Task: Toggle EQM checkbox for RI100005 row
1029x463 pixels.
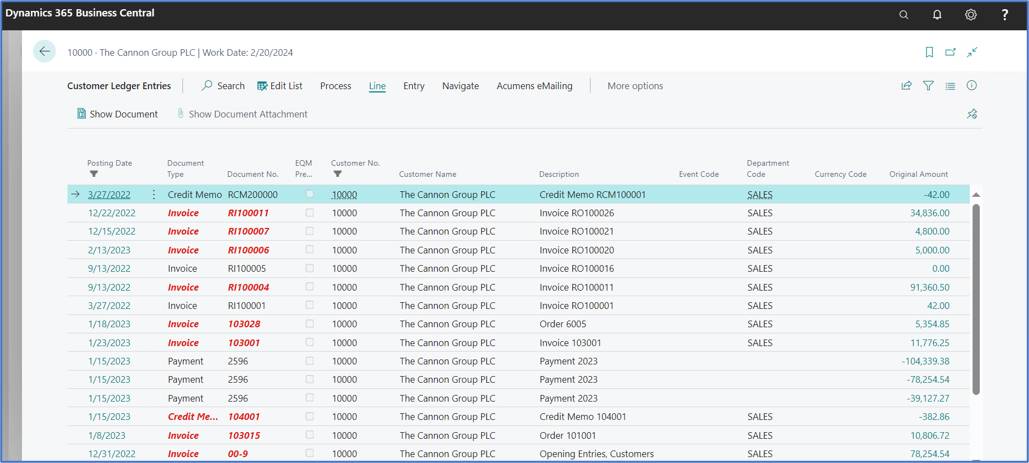Action: [x=310, y=268]
